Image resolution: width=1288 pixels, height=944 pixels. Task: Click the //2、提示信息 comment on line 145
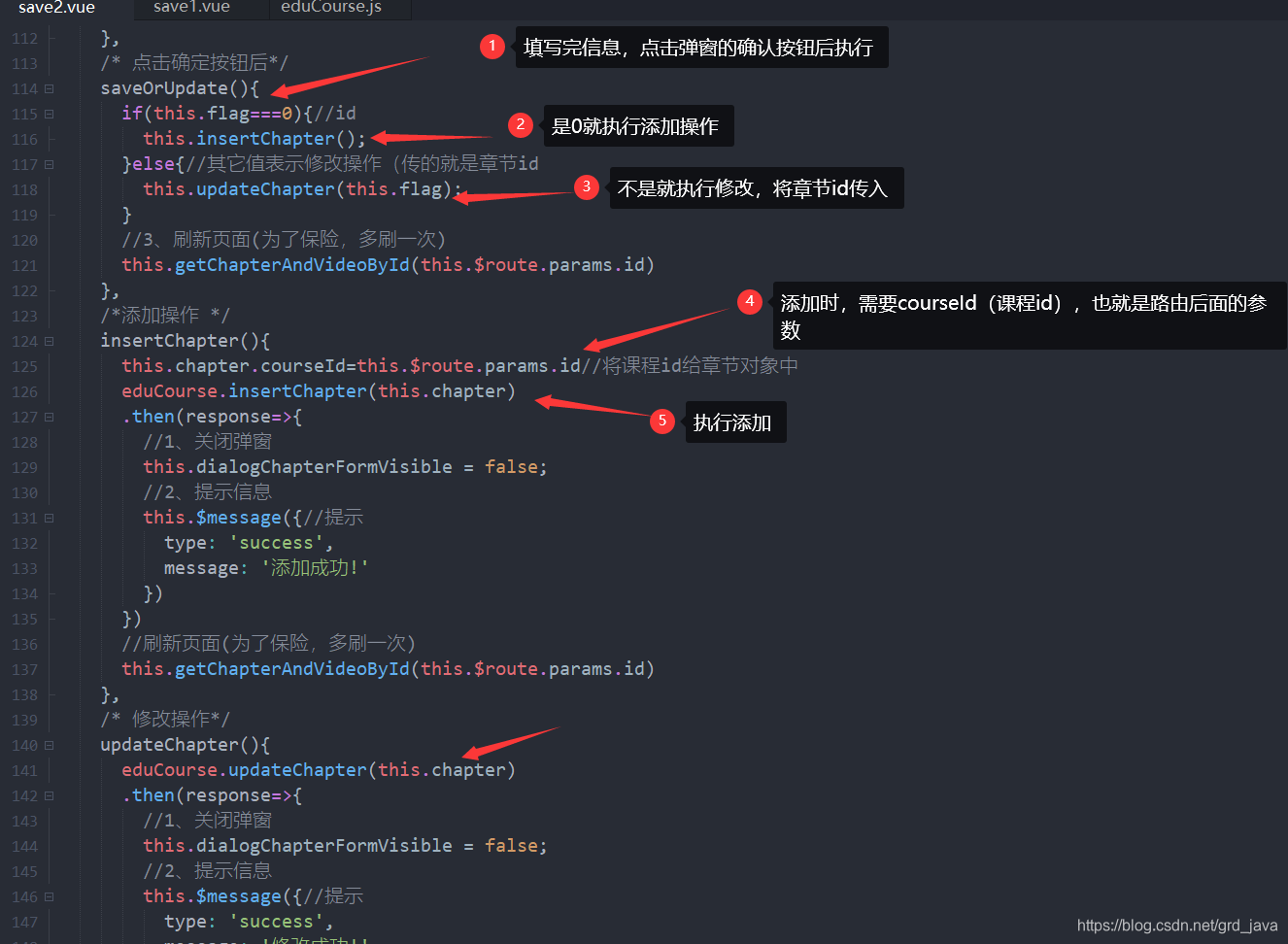(208, 871)
